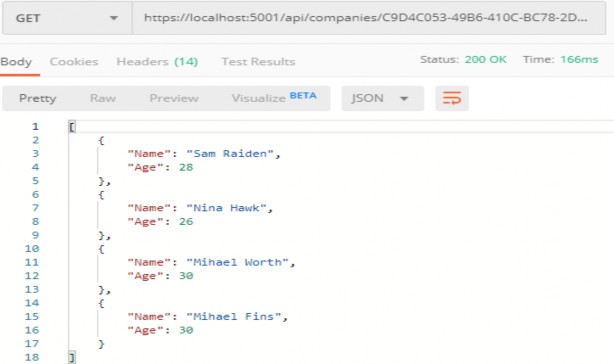Image resolution: width=614 pixels, height=364 pixels.
Task: Click the Age value on line 16
Action: pos(186,330)
